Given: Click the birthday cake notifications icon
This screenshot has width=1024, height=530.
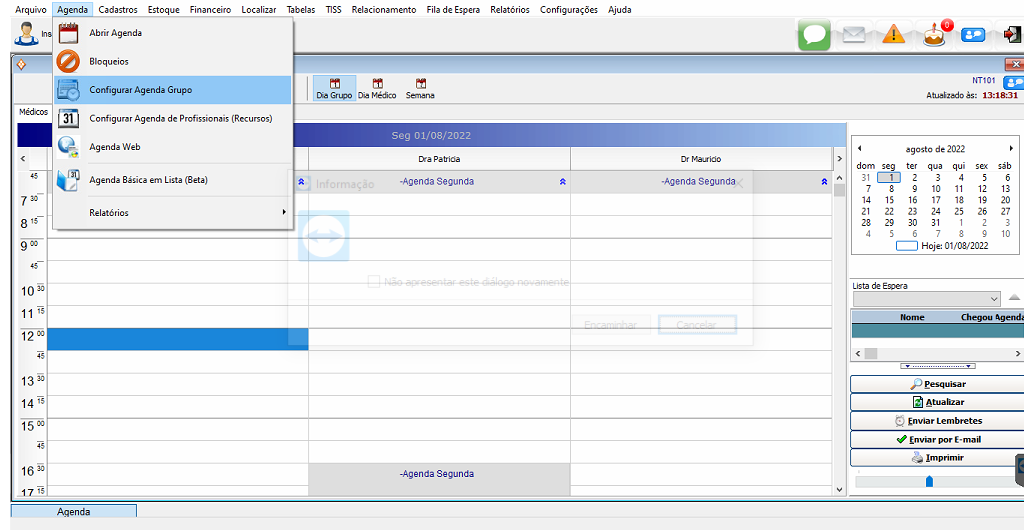Looking at the screenshot, I should 934,35.
